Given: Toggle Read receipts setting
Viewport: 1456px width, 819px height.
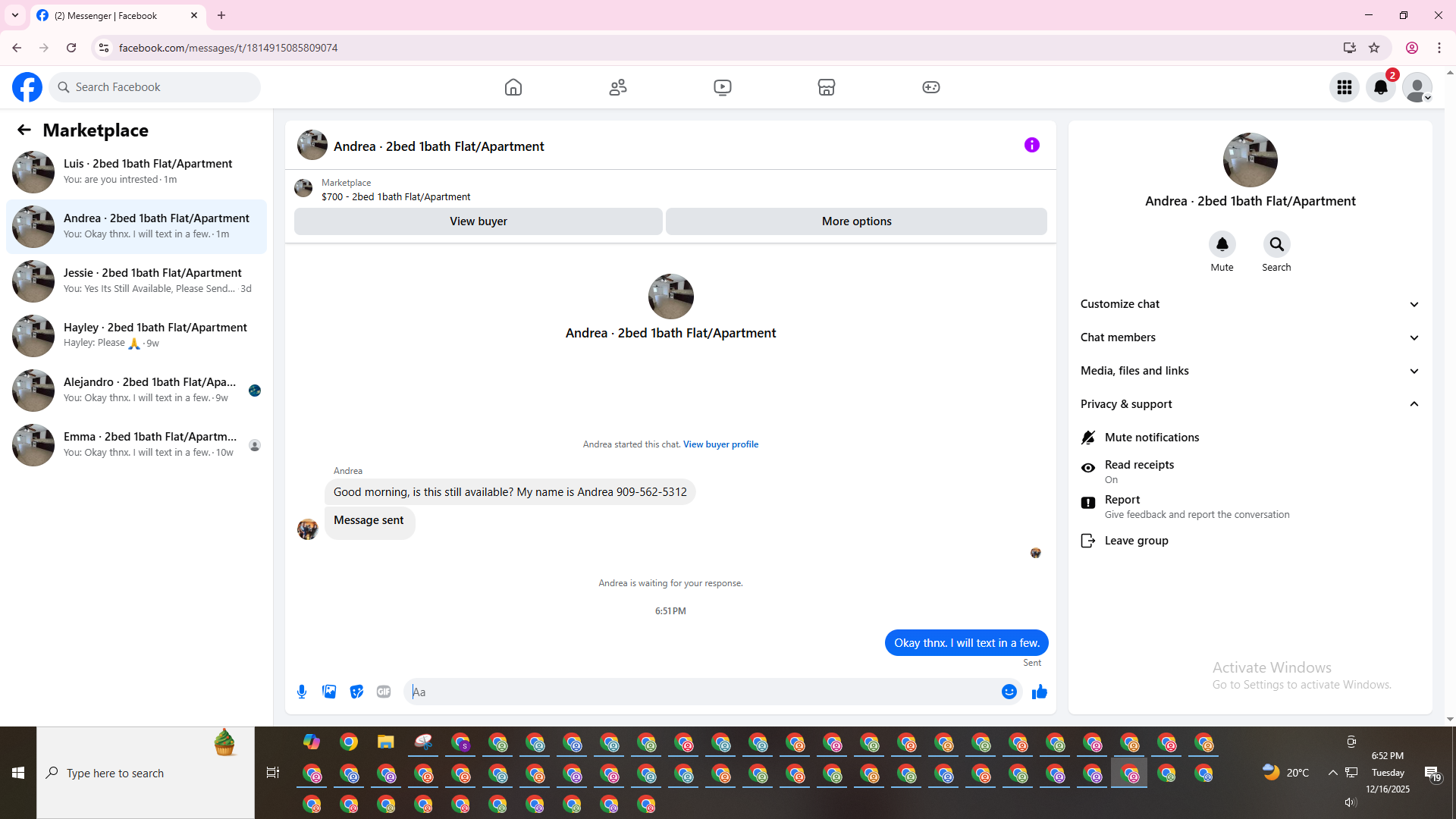Looking at the screenshot, I should coord(1250,471).
